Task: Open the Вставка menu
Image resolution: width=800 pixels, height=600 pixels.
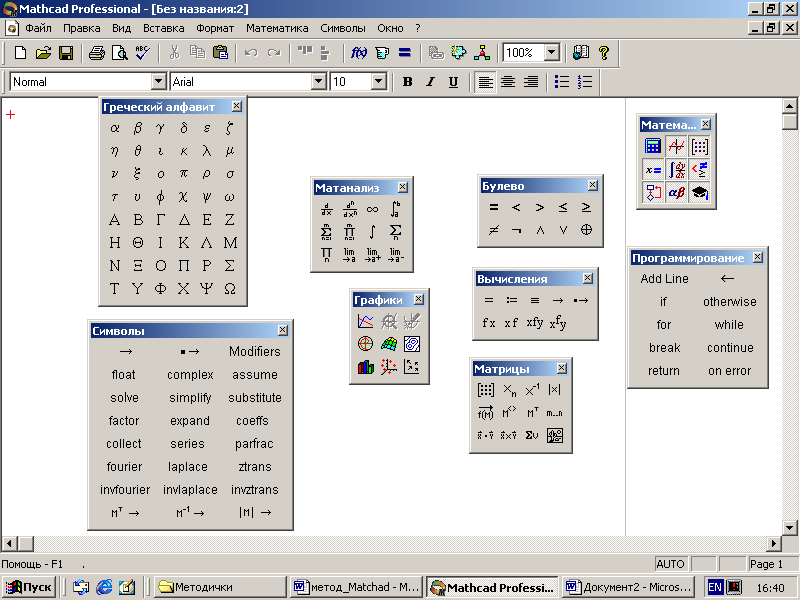Action: click(163, 28)
